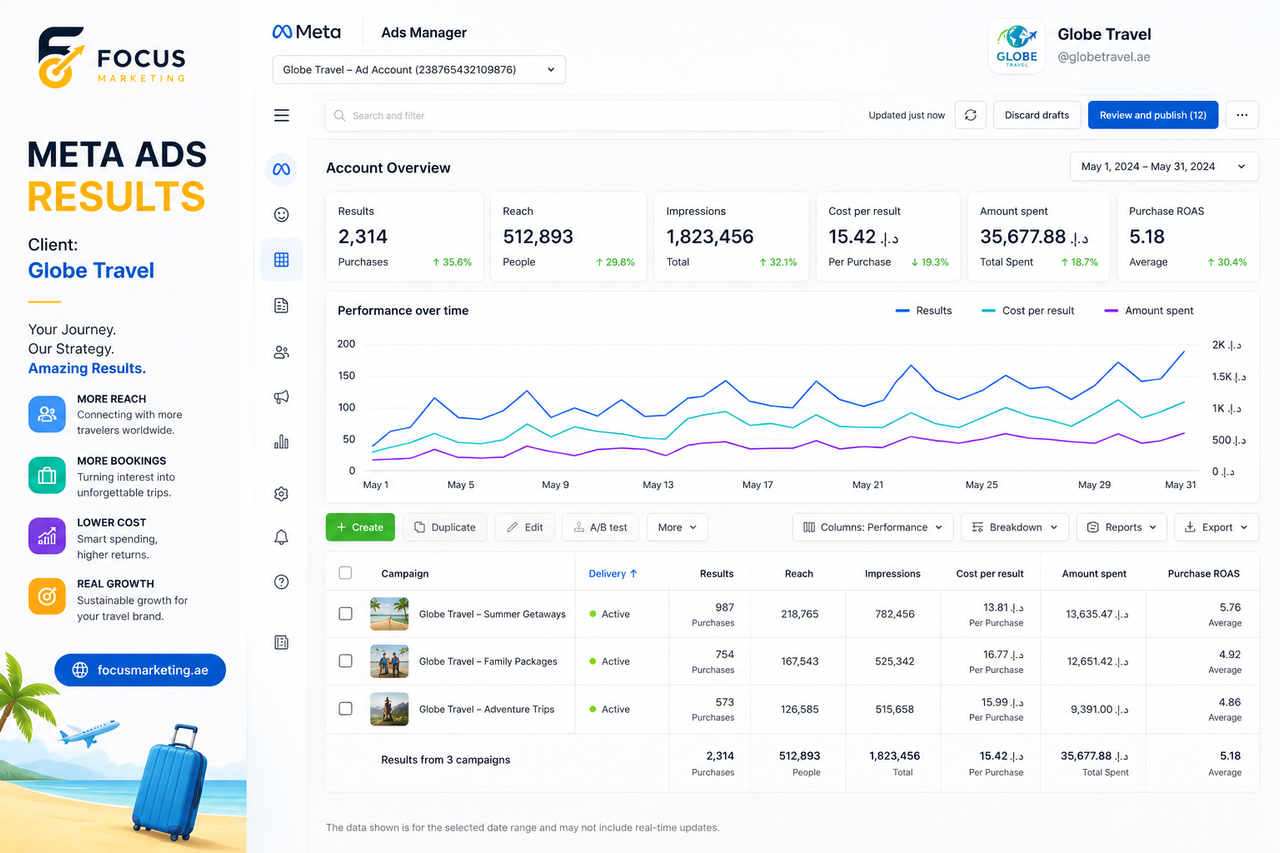Open the document report sidebar icon
Viewport: 1280px width, 853px height.
pos(281,306)
